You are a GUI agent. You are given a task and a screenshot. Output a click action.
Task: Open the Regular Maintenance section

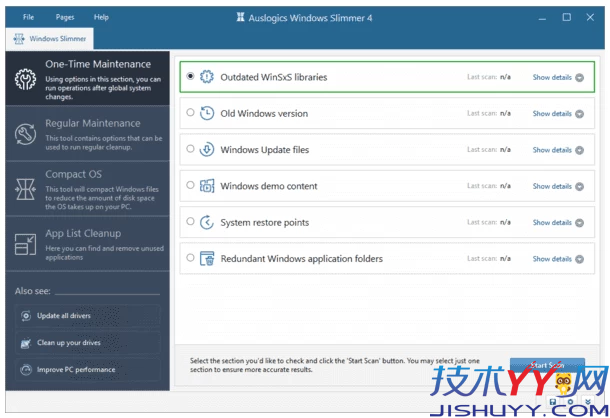(x=88, y=133)
